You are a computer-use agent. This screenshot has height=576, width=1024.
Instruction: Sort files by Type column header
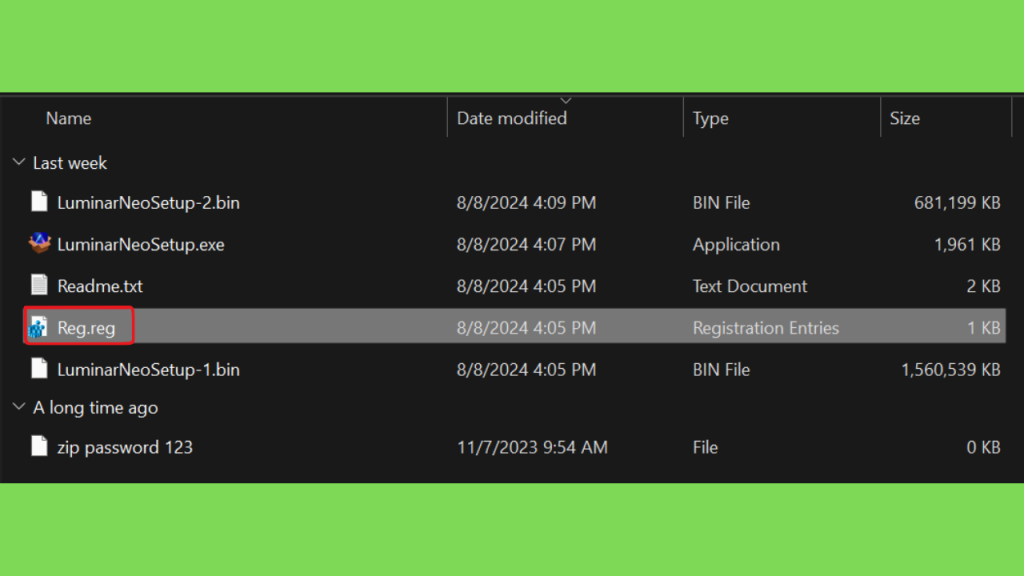click(x=711, y=118)
